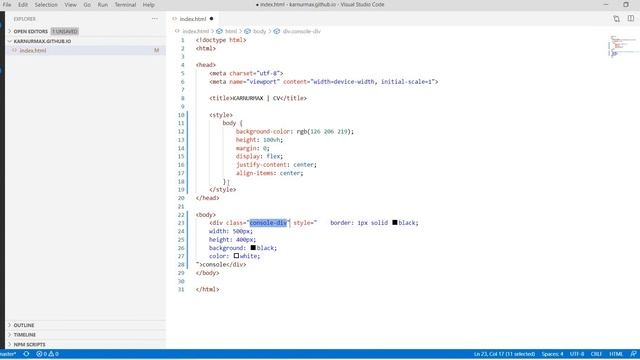Screen dimensions: 640x360
Task: Click the selected console-div class text
Action: [268, 223]
